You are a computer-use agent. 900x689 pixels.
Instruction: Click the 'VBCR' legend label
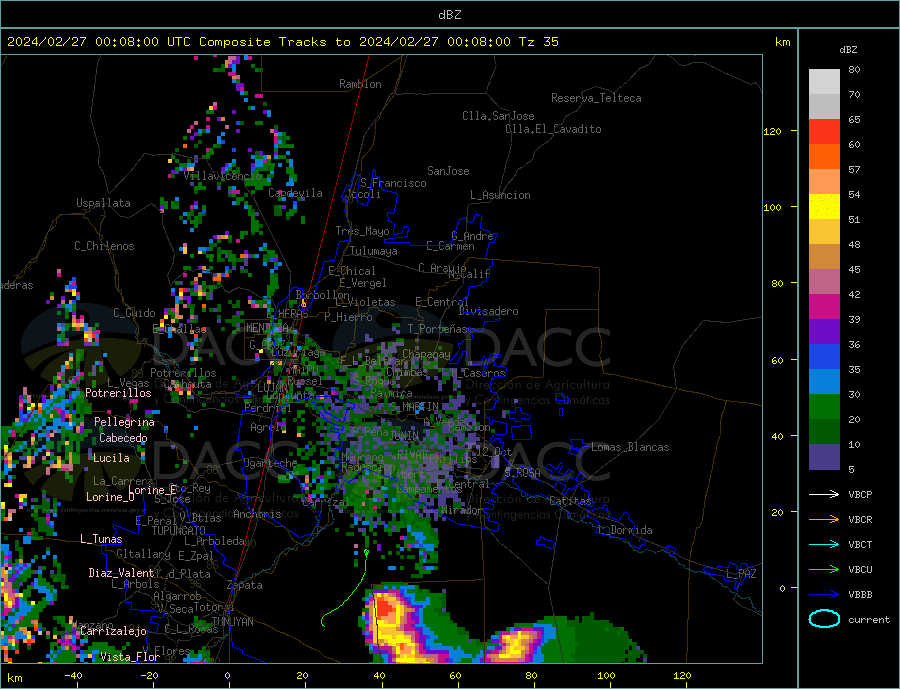860,520
